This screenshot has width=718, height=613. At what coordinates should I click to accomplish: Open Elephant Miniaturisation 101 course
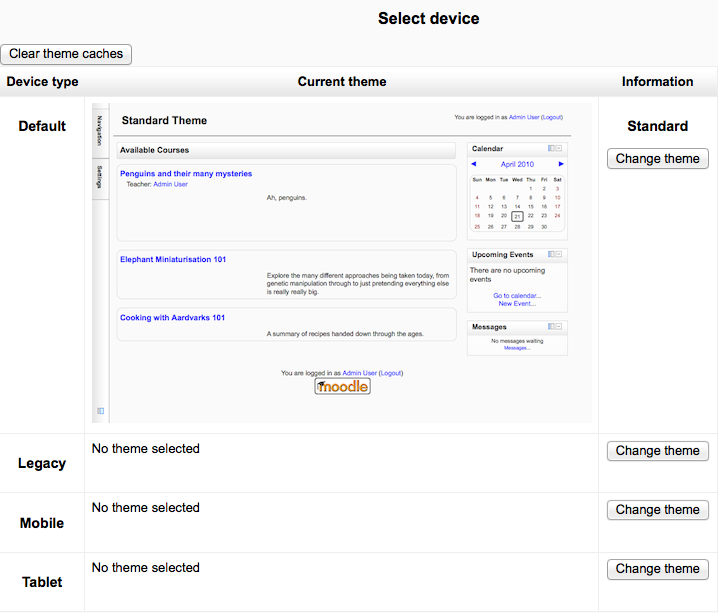[173, 260]
